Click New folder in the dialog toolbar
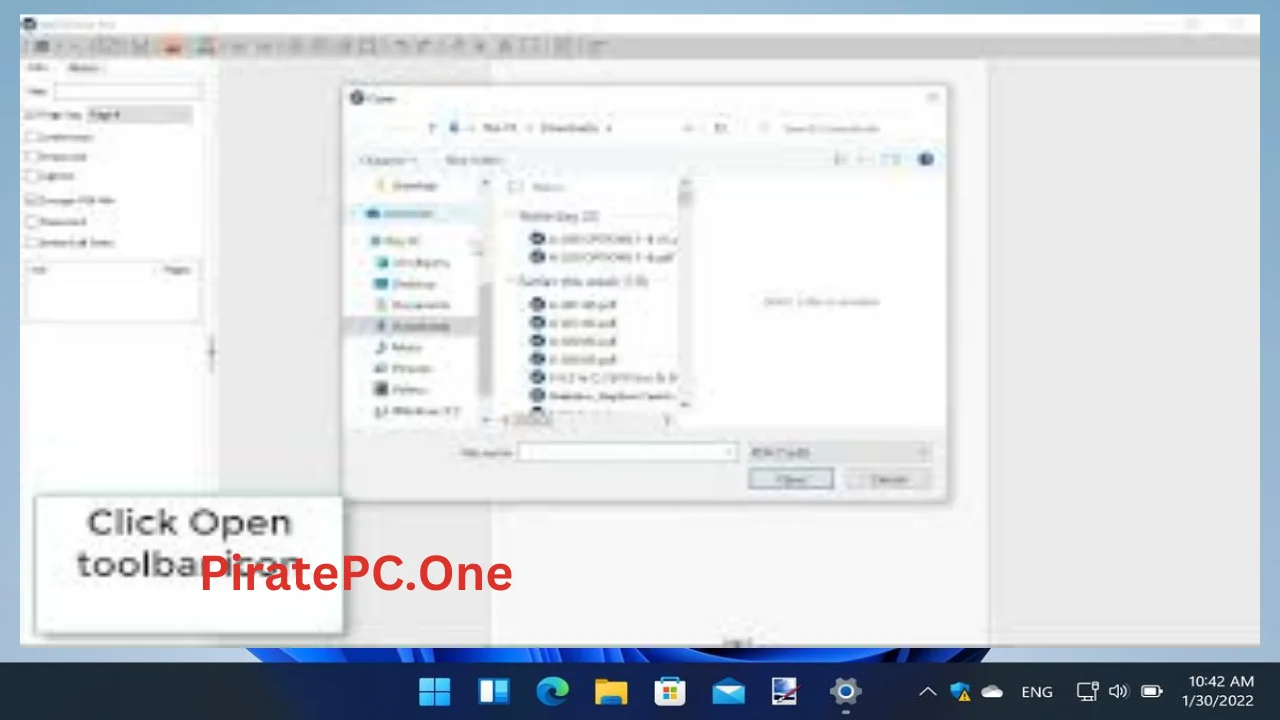Viewport: 1280px width, 720px height. 473,160
